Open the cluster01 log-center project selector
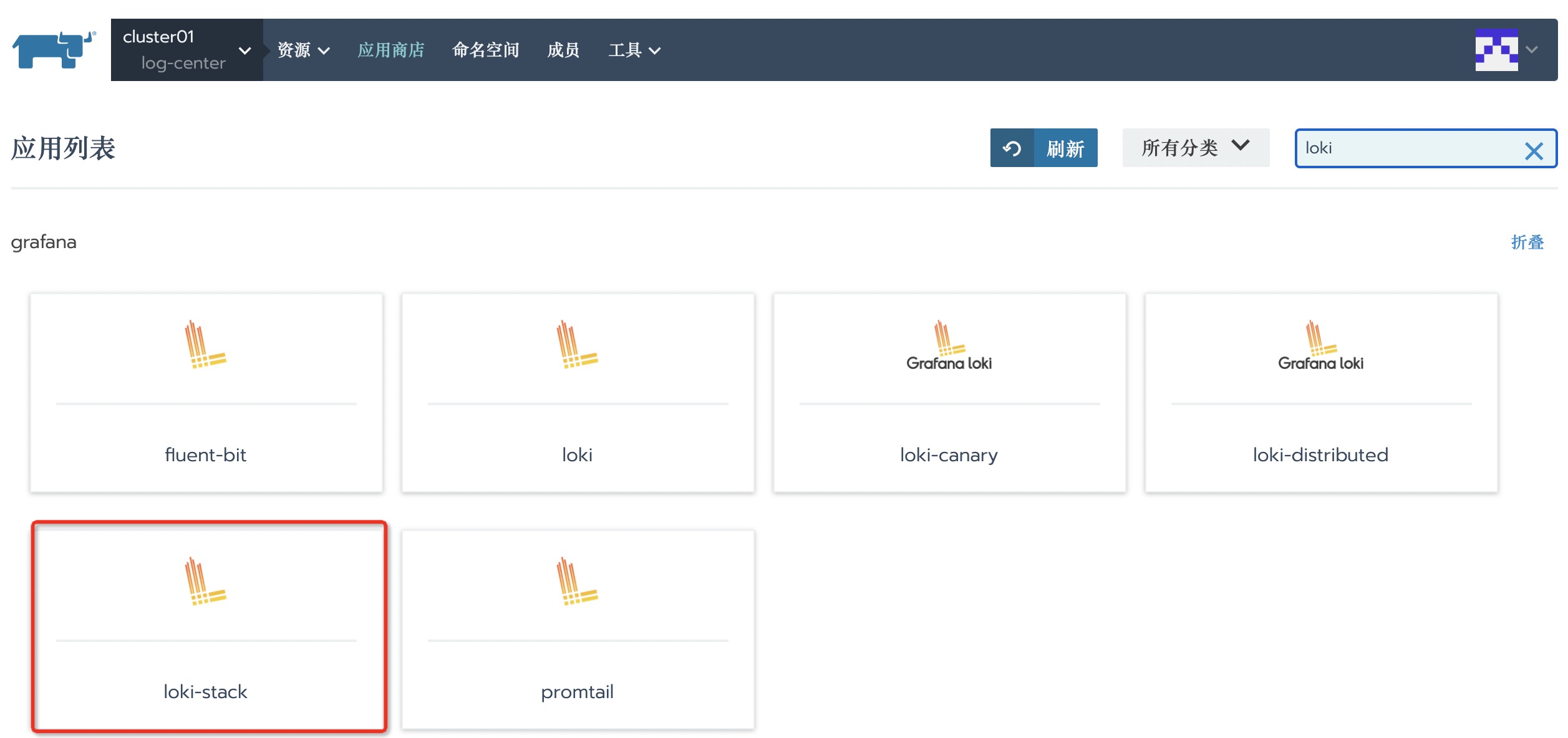The height and width of the screenshot is (738, 1568). [186, 50]
